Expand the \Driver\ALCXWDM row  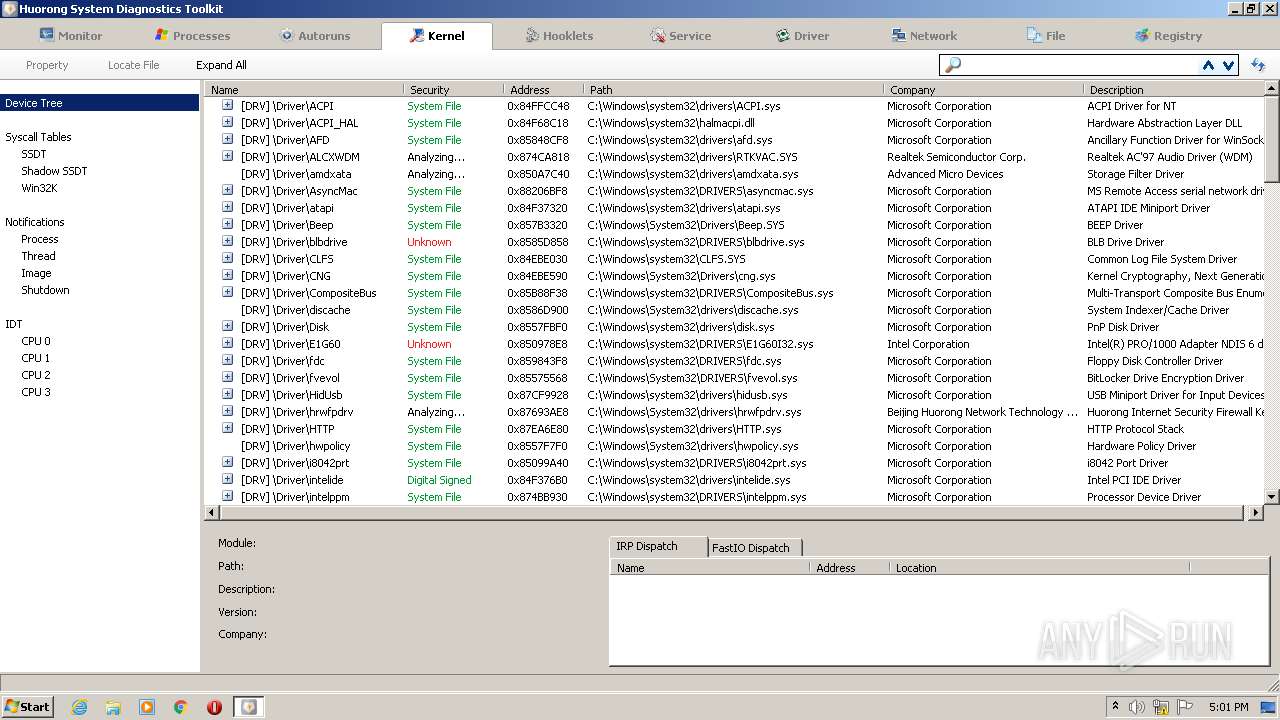(x=228, y=156)
